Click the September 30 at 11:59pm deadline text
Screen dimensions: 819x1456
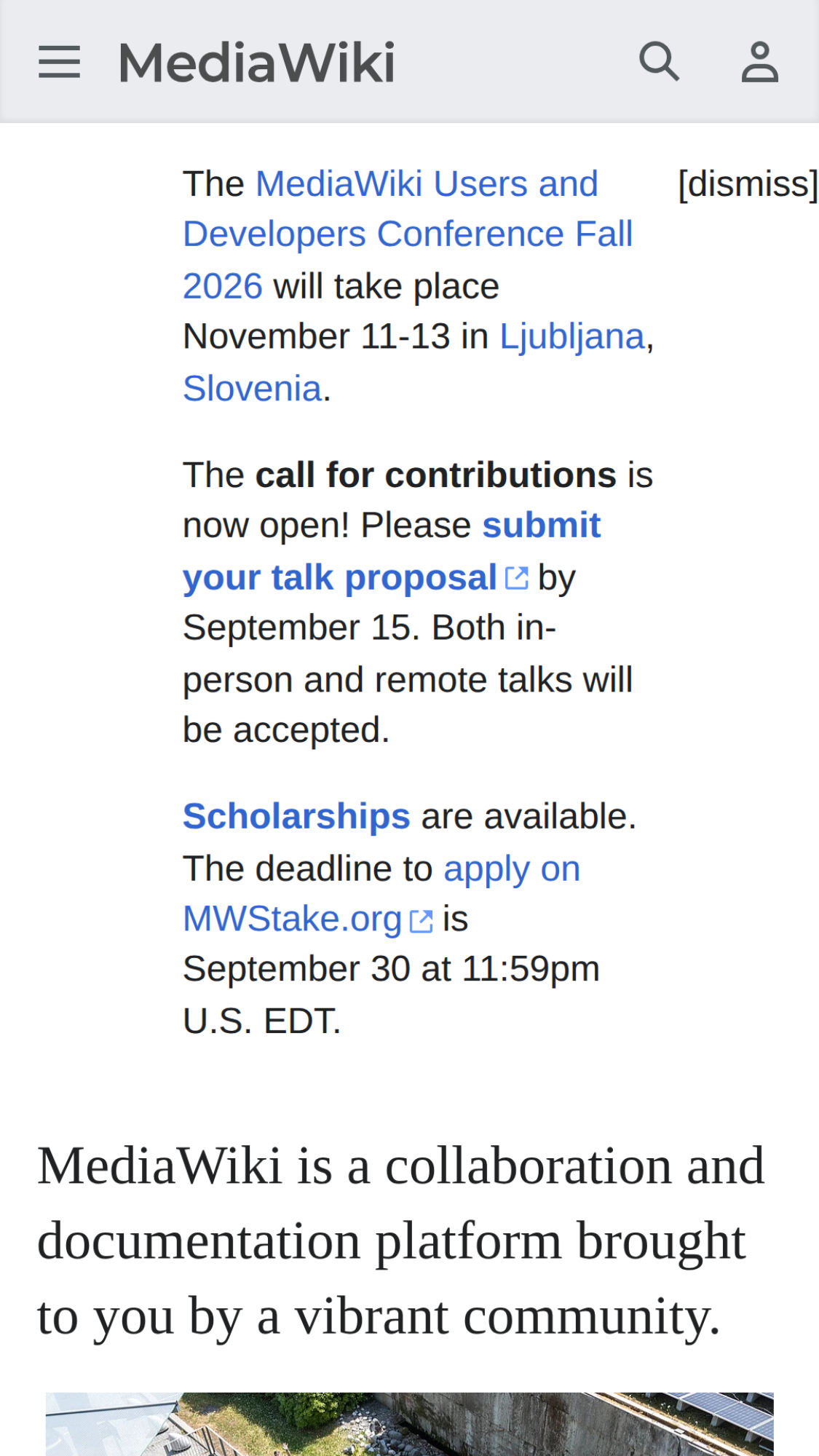click(x=391, y=969)
